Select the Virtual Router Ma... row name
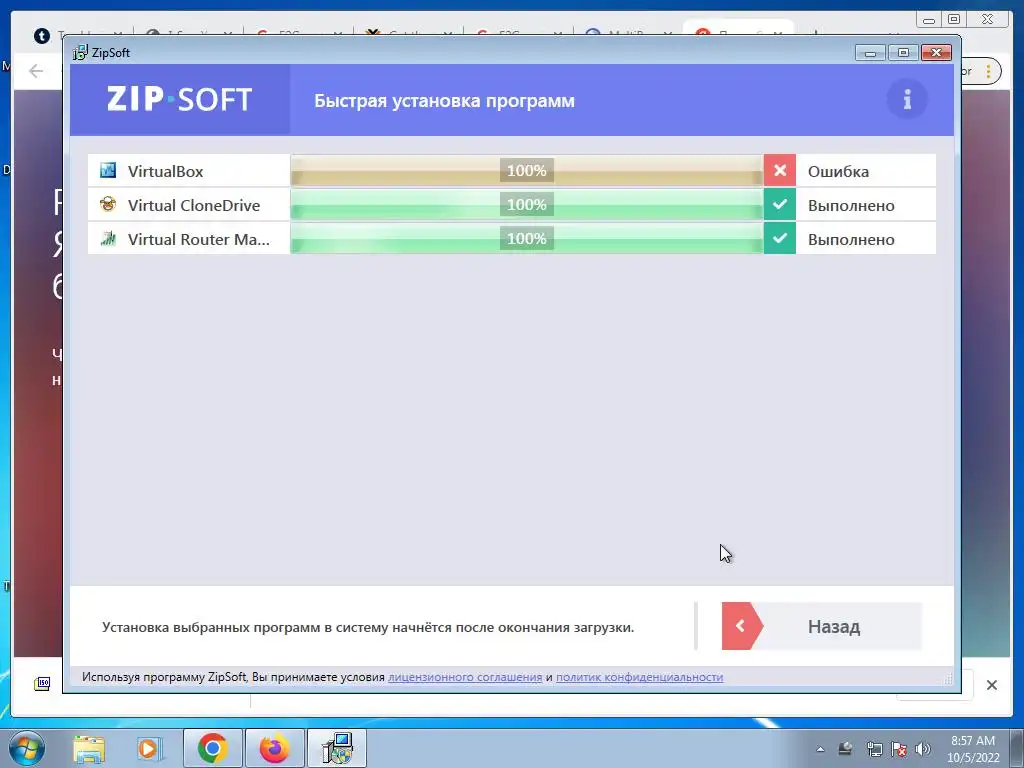The image size is (1024, 768). pos(199,239)
